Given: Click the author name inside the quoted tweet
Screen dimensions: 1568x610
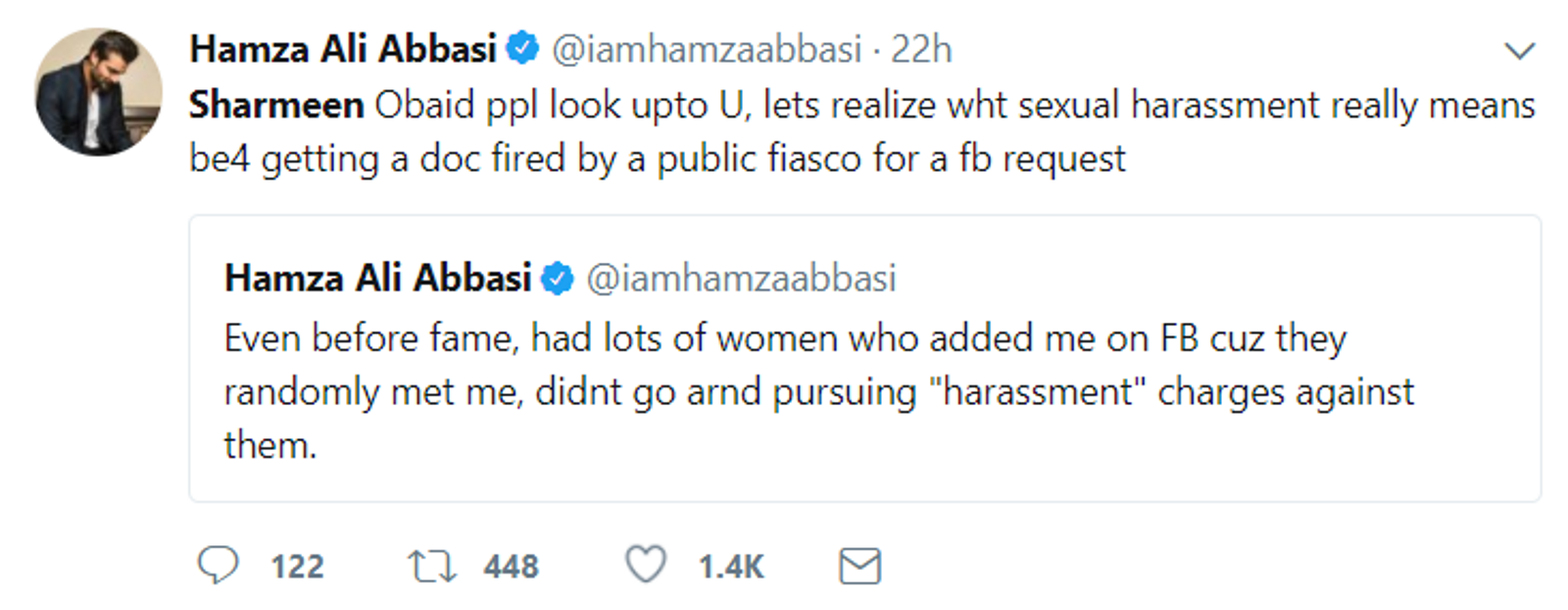Looking at the screenshot, I should (377, 279).
